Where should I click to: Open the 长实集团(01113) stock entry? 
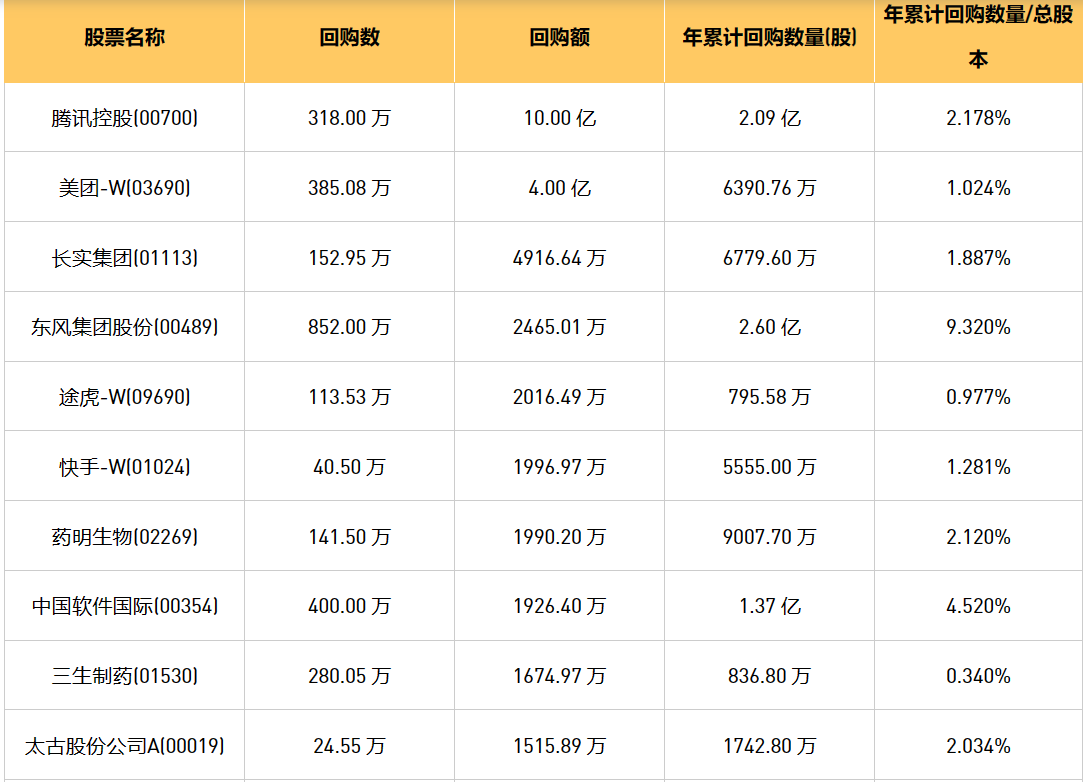pyautogui.click(x=125, y=258)
